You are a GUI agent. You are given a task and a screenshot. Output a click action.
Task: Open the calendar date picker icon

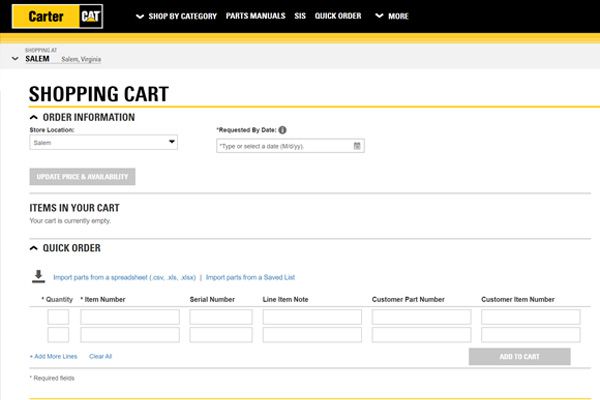pos(357,146)
